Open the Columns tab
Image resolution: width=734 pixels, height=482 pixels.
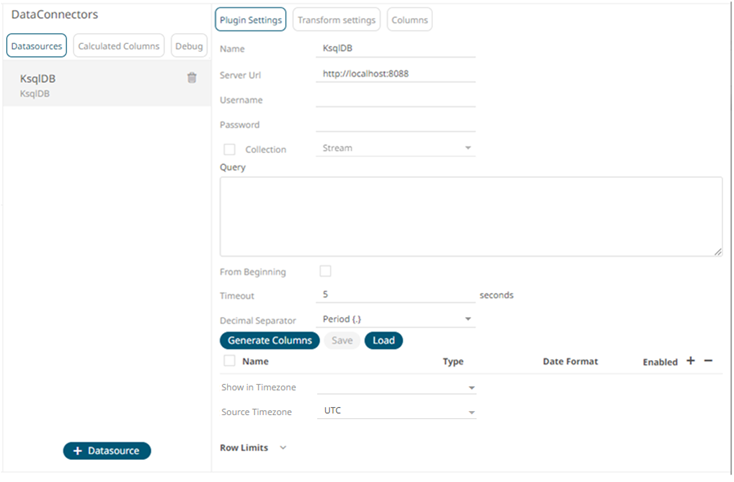pyautogui.click(x=409, y=20)
